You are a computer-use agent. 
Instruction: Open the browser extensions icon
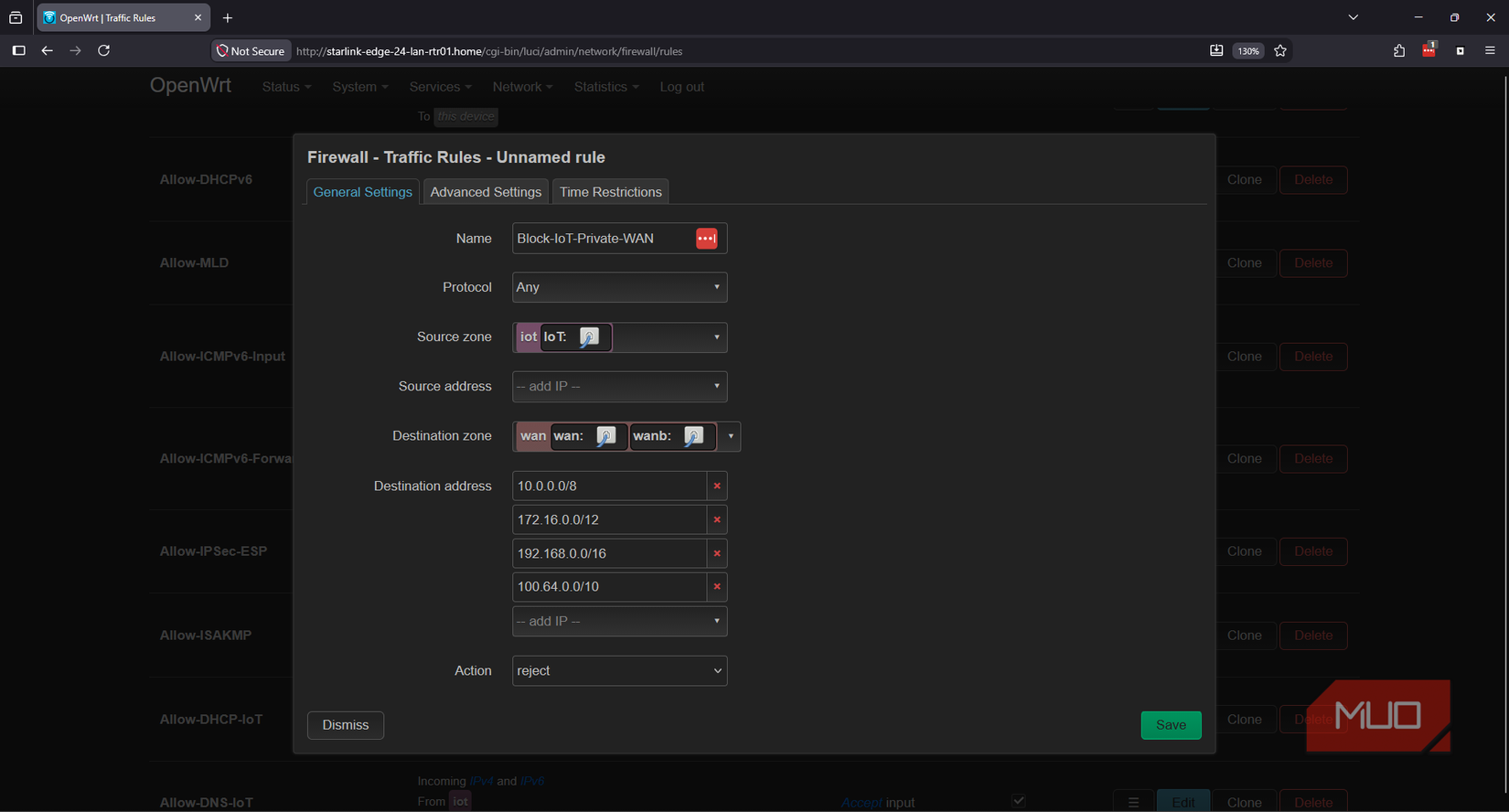pyautogui.click(x=1399, y=51)
